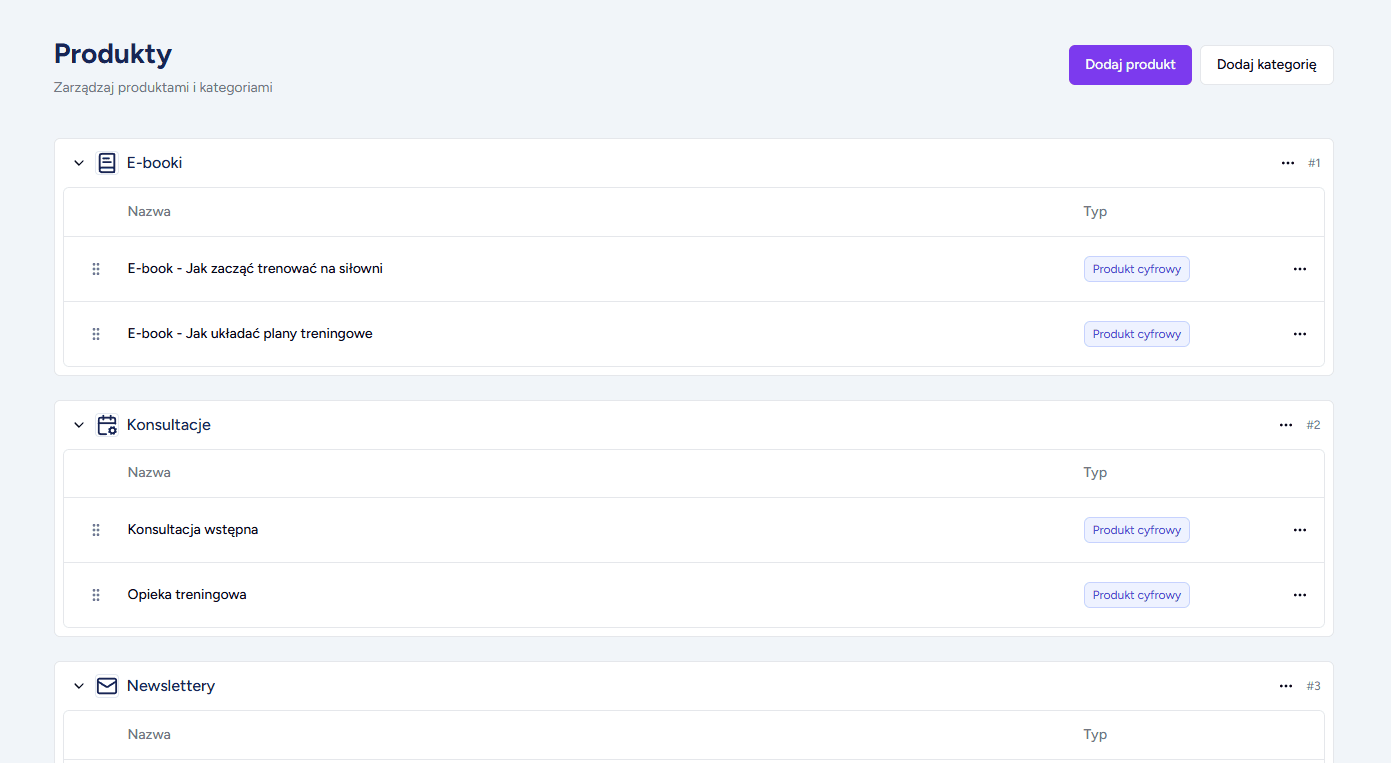Click the Nazwa column header in E-booki

click(x=149, y=212)
